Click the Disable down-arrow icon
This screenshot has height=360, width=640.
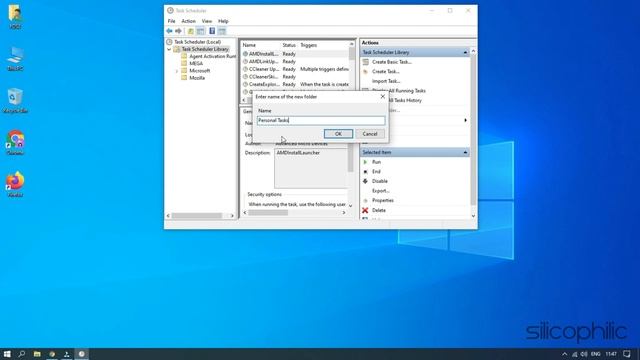coord(365,181)
